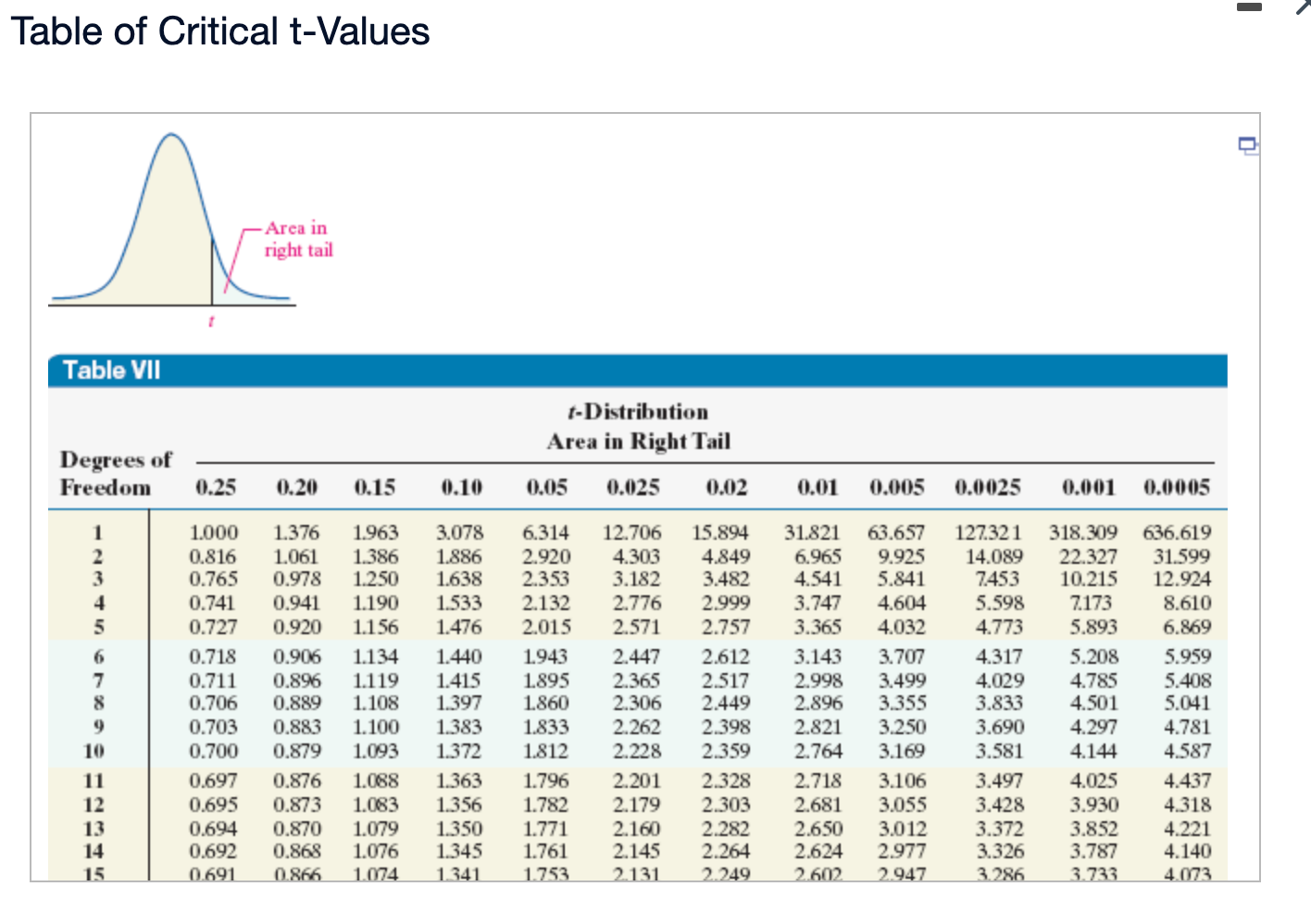
Task: Select the value 636.619 in row 1
Action: (x=1178, y=532)
